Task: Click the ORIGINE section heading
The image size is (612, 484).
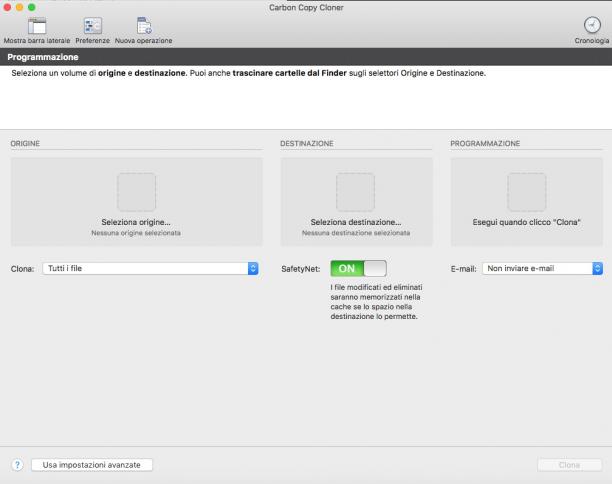Action: point(25,144)
